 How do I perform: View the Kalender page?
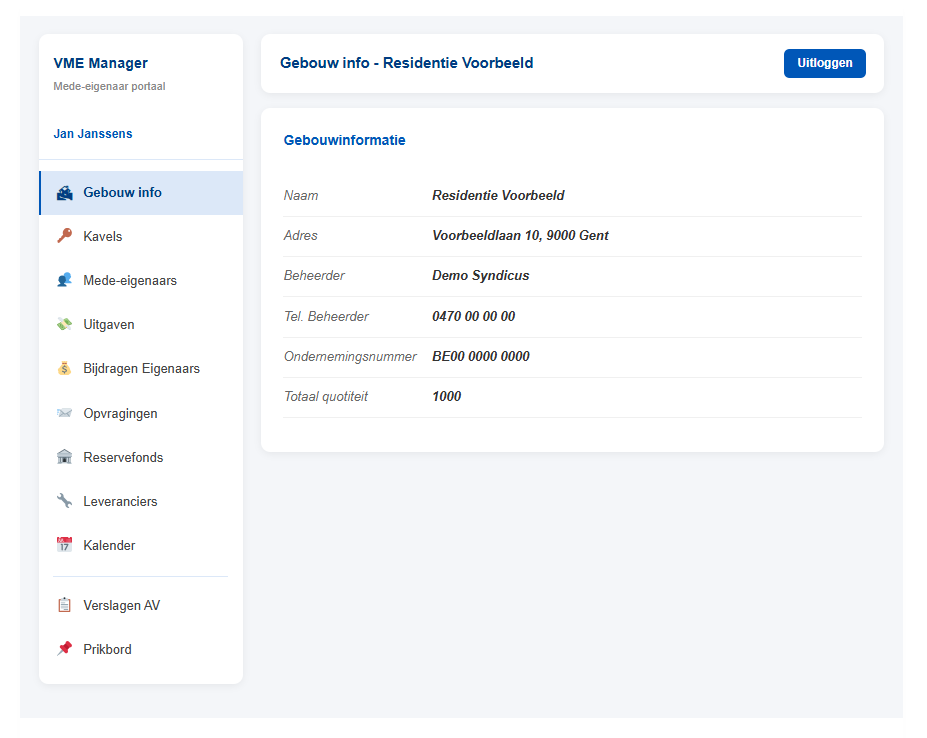[x=141, y=545]
